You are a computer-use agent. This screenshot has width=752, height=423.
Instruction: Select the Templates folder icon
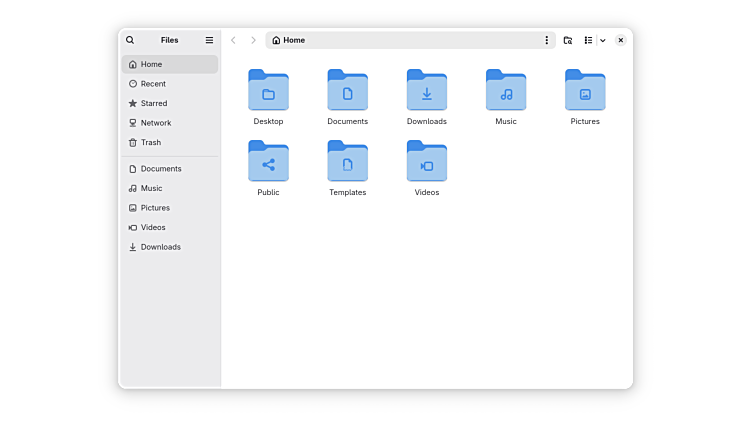coord(347,162)
